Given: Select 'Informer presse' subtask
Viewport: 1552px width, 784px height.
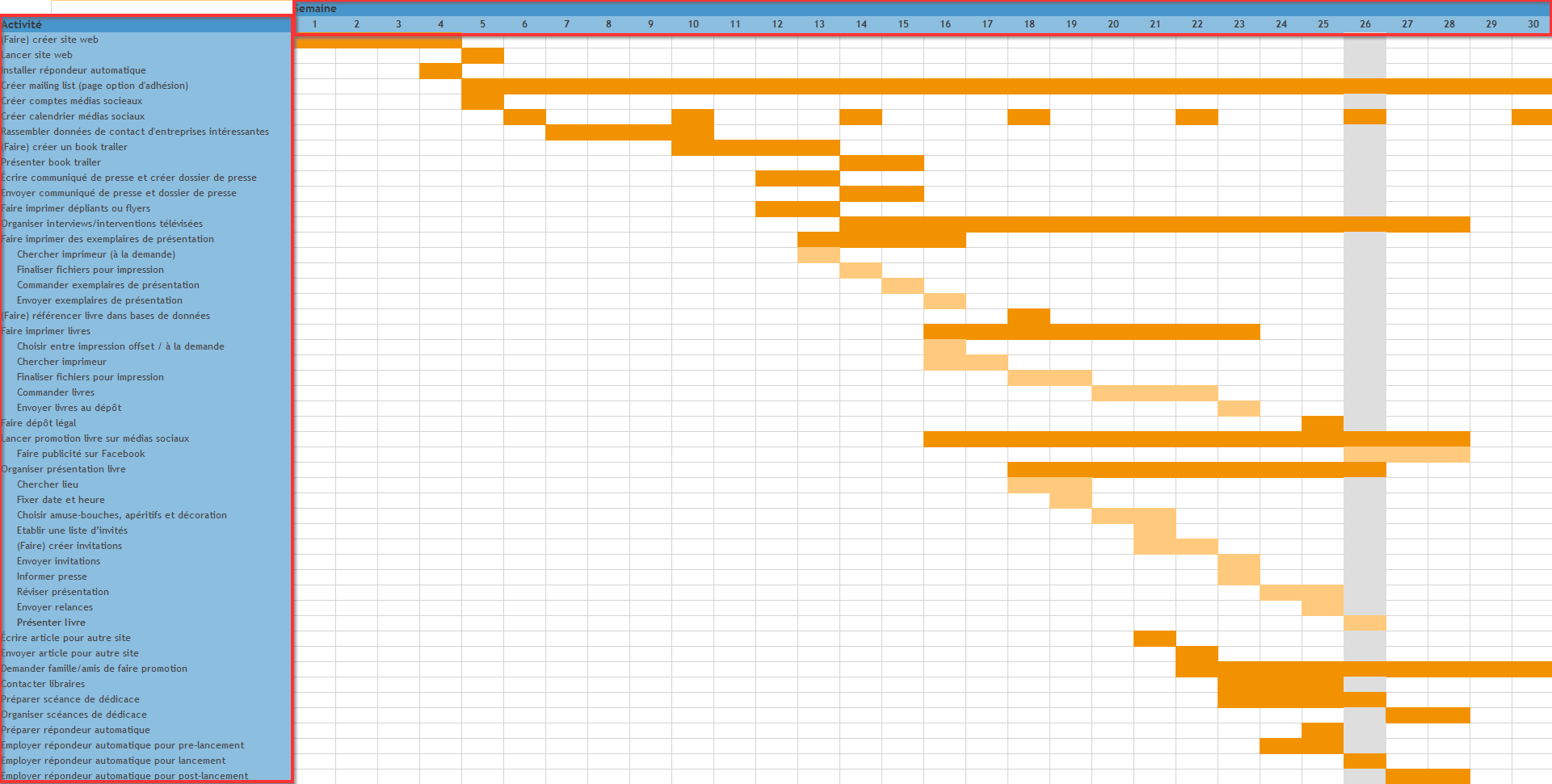Looking at the screenshot, I should tap(146, 576).
